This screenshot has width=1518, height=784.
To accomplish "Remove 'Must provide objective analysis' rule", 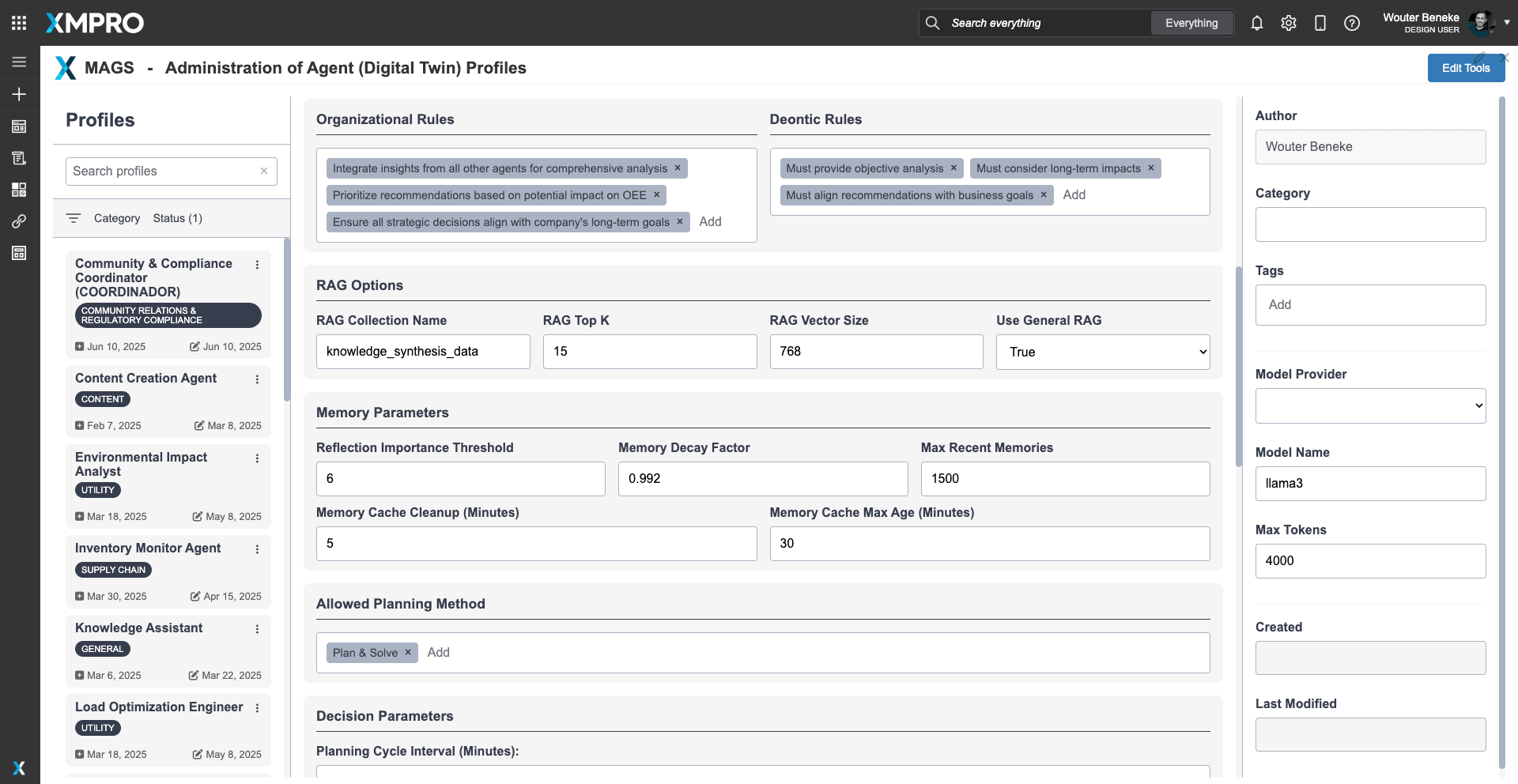I will [953, 168].
